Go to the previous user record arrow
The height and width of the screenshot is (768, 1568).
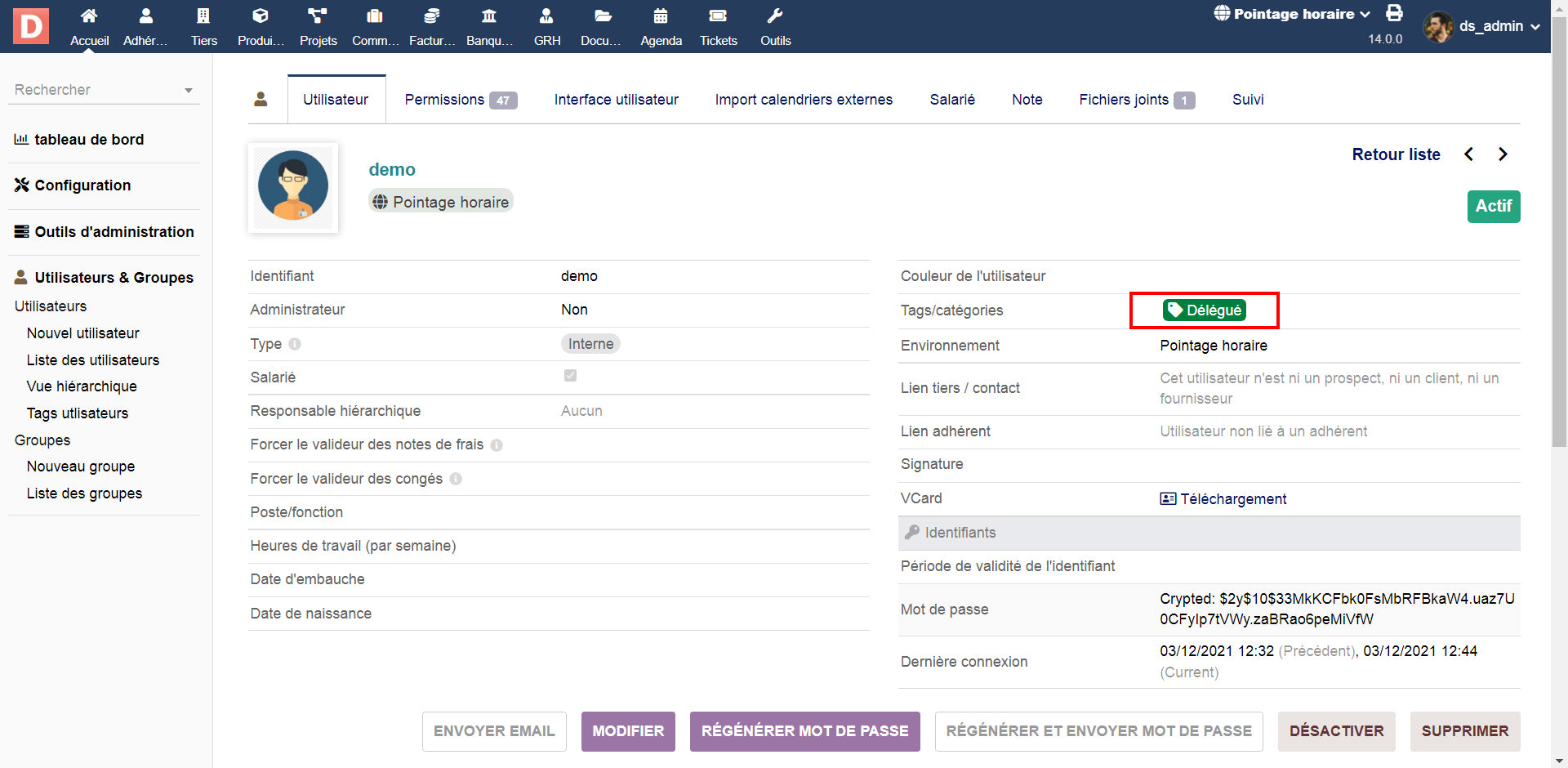point(1469,154)
